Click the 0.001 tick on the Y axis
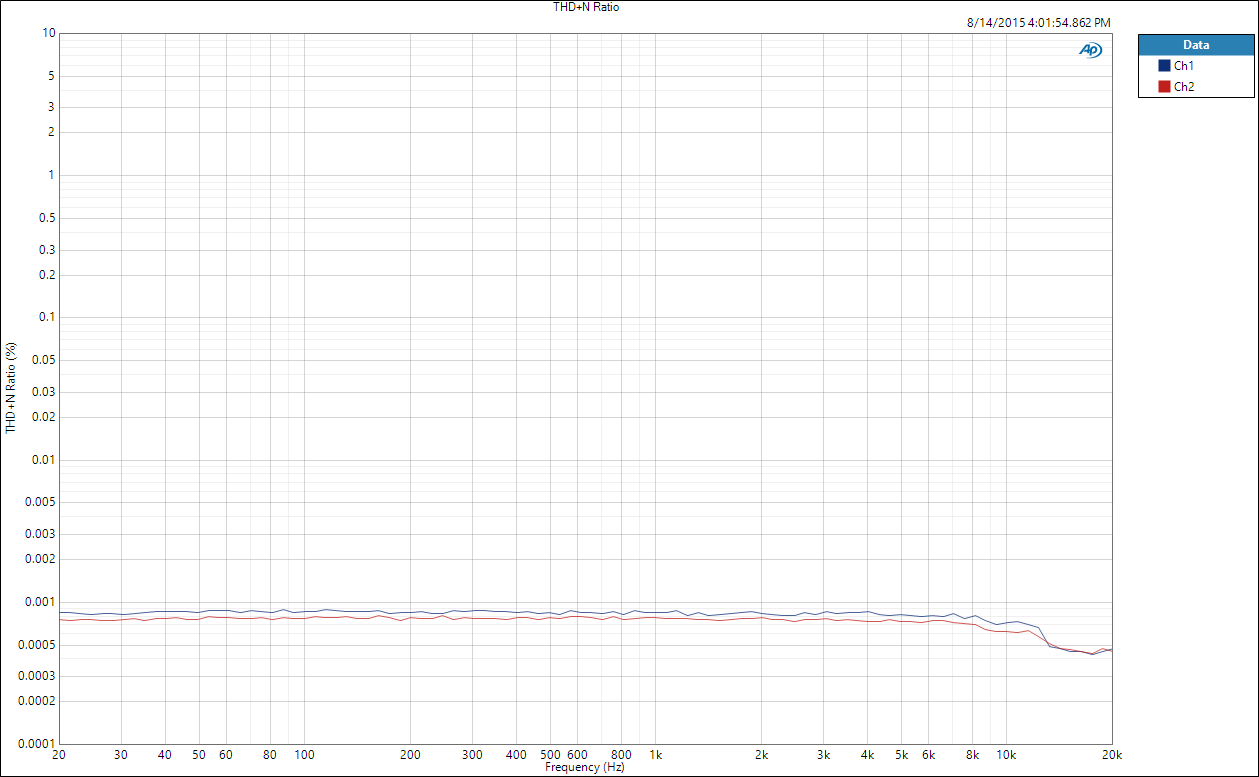1259x777 pixels. (x=40, y=602)
